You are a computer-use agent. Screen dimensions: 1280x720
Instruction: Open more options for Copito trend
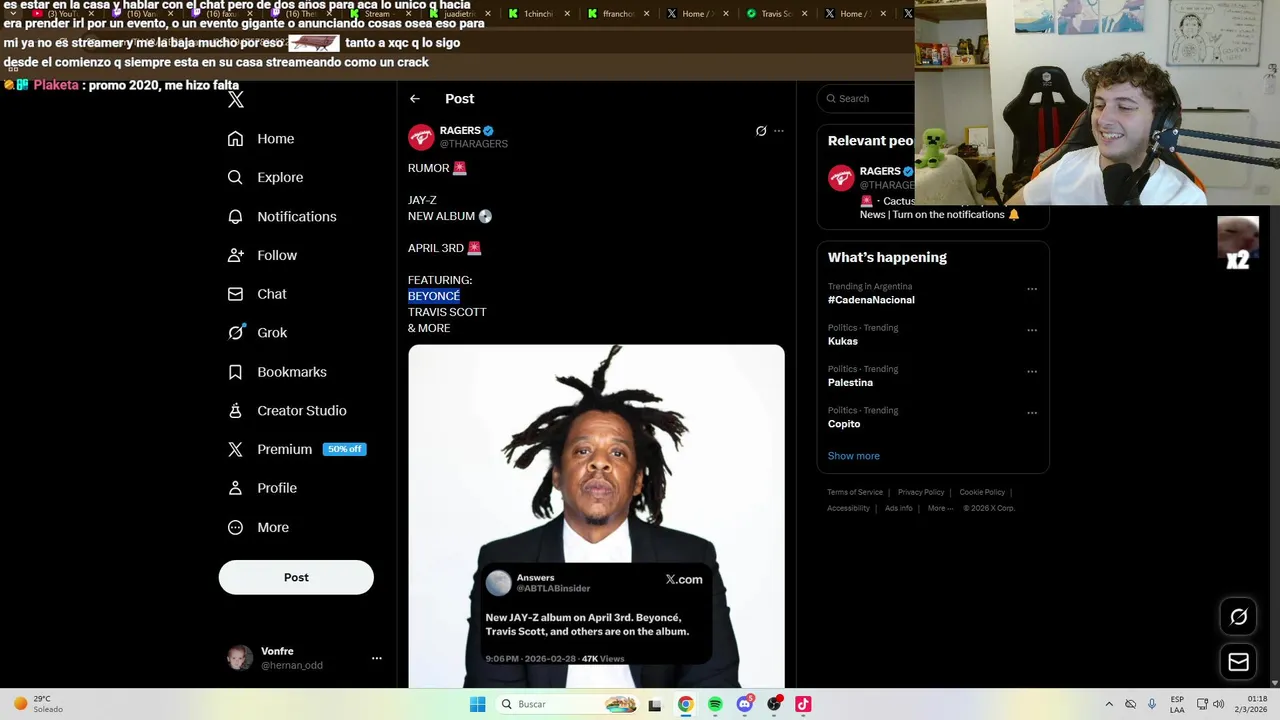click(1032, 412)
